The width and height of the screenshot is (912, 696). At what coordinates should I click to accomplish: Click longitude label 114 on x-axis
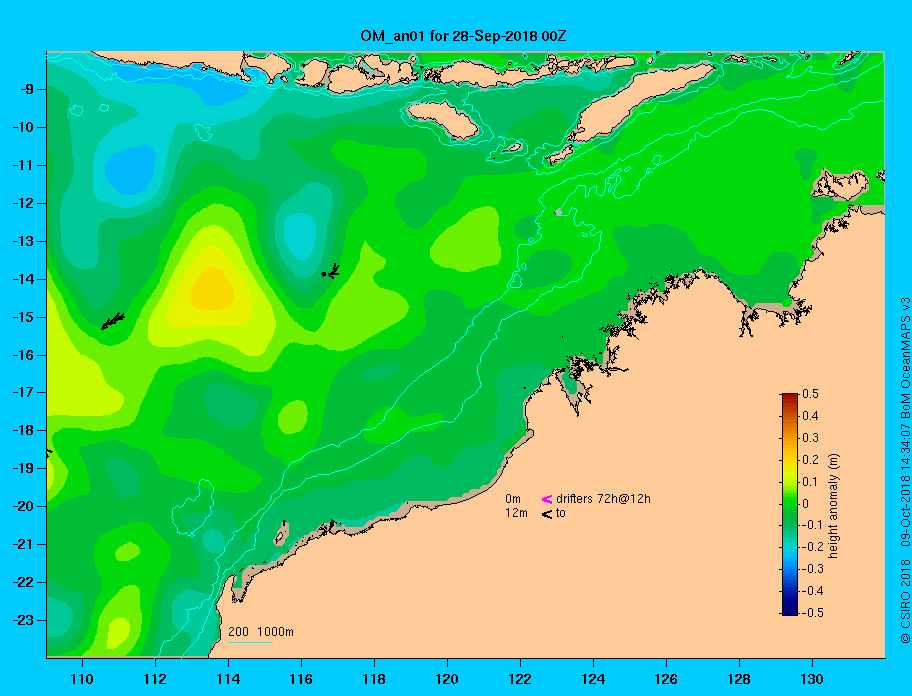point(228,679)
